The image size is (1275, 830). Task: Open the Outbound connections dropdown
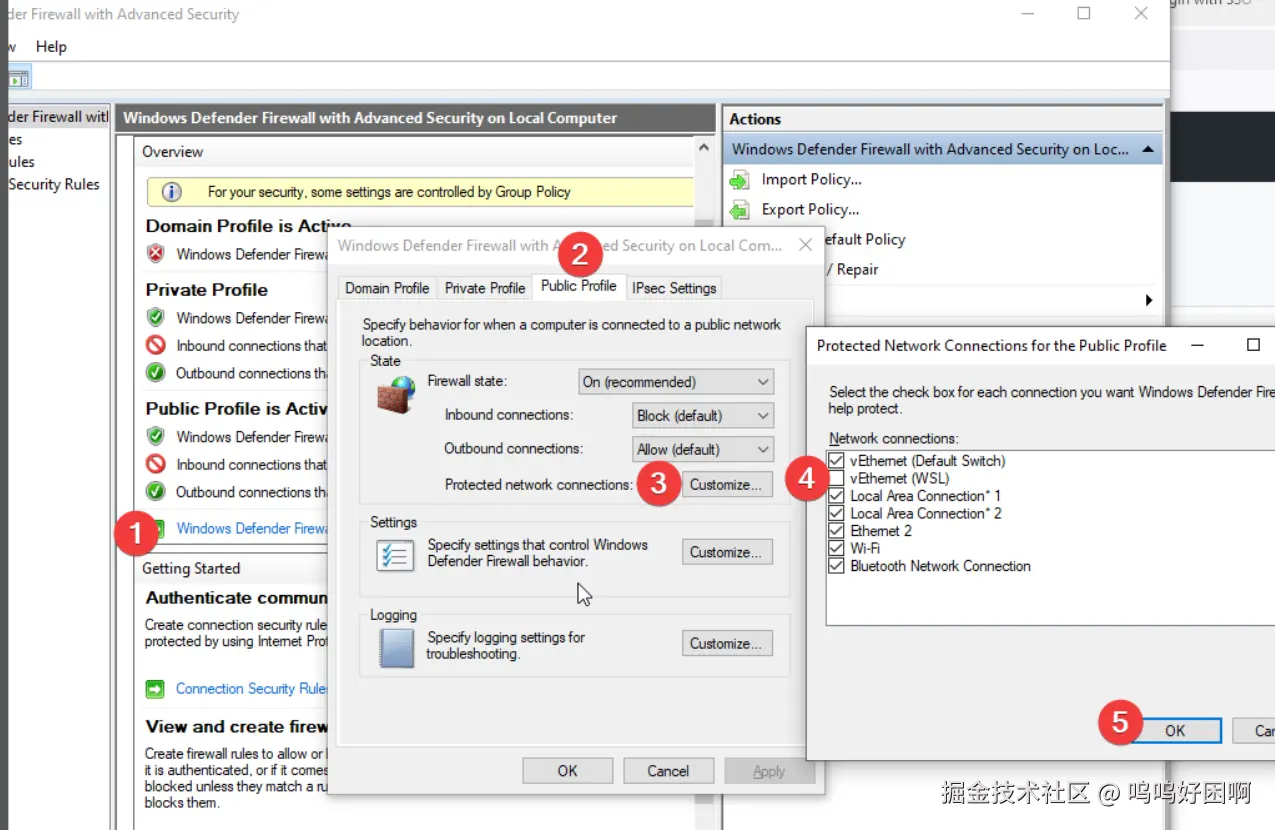(703, 450)
